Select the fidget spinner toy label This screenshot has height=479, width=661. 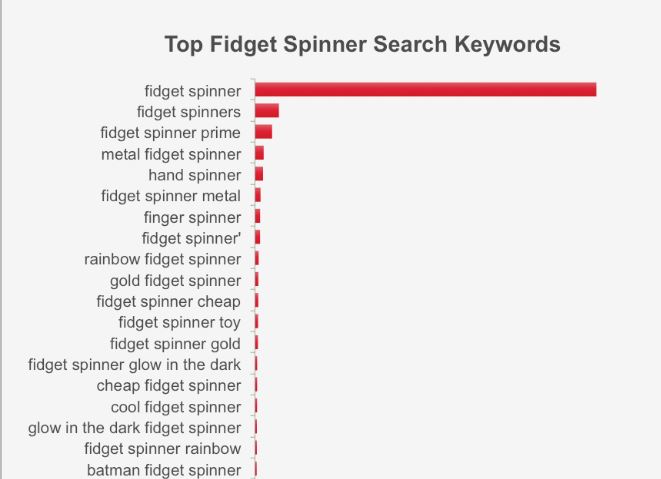coord(179,323)
